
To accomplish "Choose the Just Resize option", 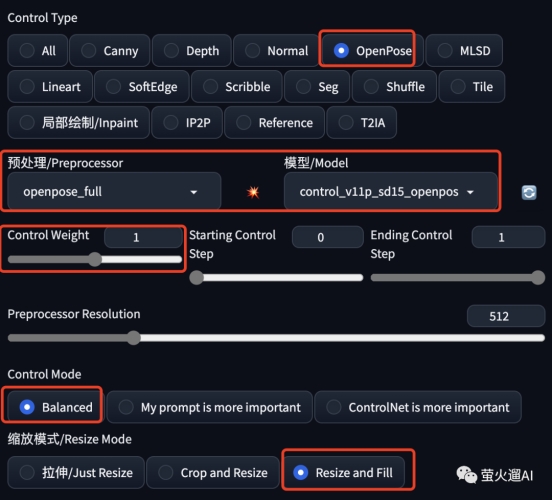I will 76,473.
